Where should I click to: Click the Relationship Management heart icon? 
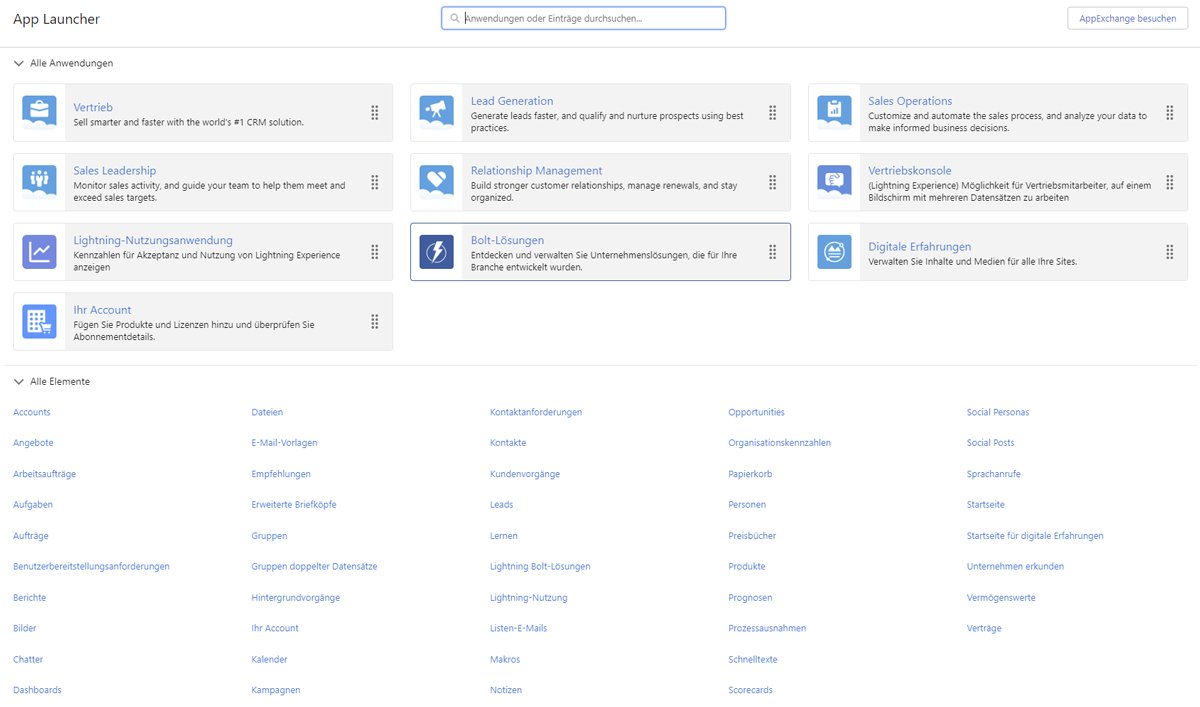point(437,182)
